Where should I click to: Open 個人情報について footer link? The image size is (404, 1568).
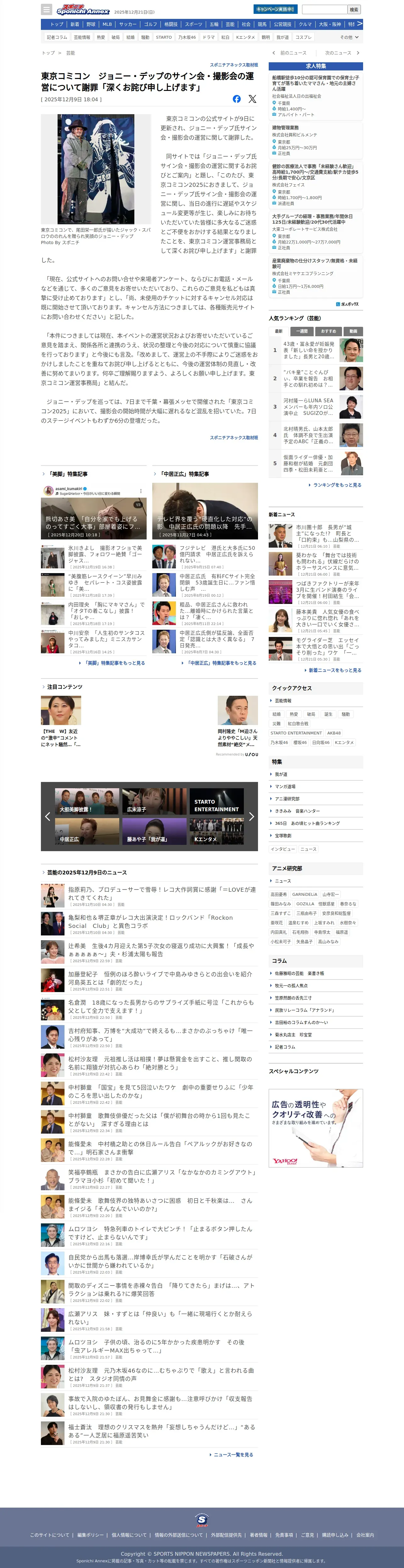click(129, 1535)
